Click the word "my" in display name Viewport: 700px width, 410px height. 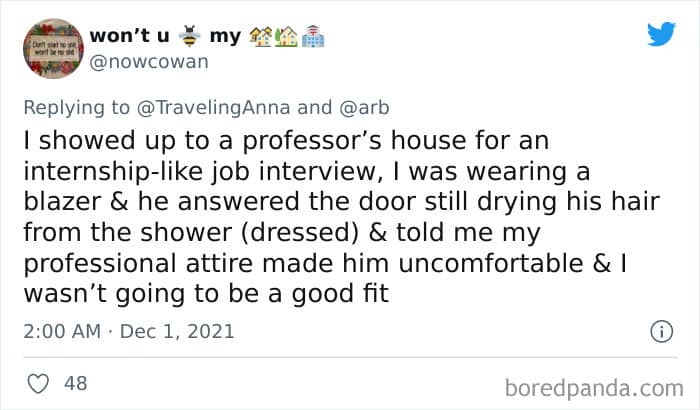click(x=225, y=37)
